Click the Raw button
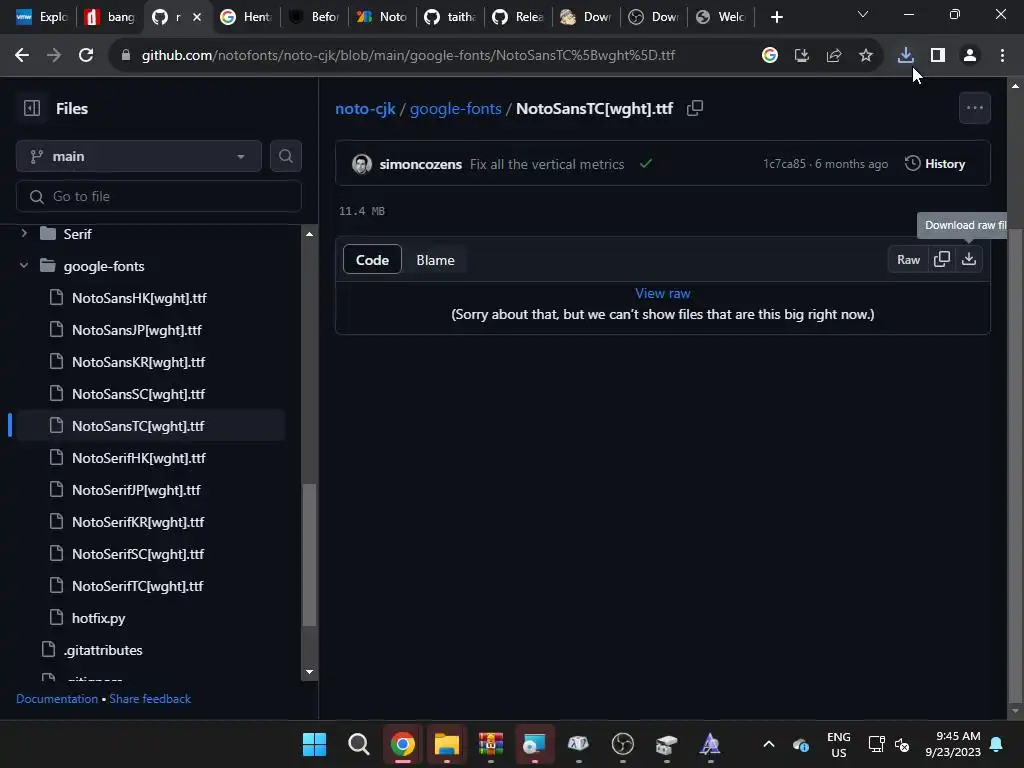Image resolution: width=1024 pixels, height=768 pixels. click(x=908, y=259)
